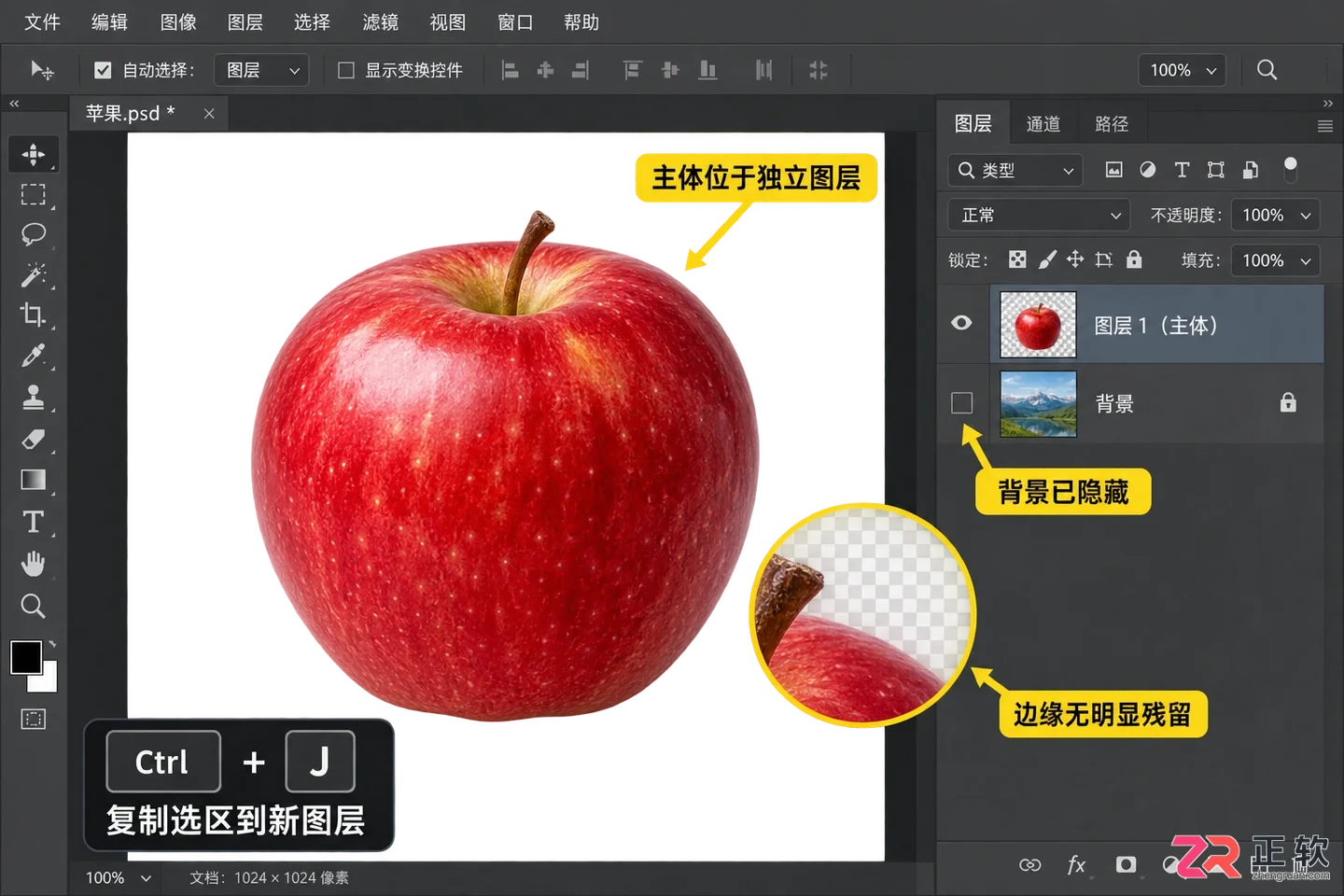Open the 不透明度 opacity dropdown

(x=1275, y=215)
